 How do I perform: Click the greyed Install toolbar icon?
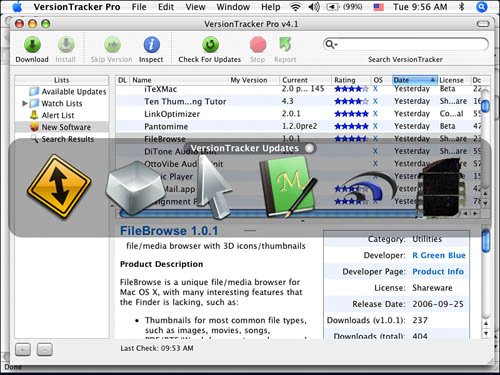(x=66, y=45)
